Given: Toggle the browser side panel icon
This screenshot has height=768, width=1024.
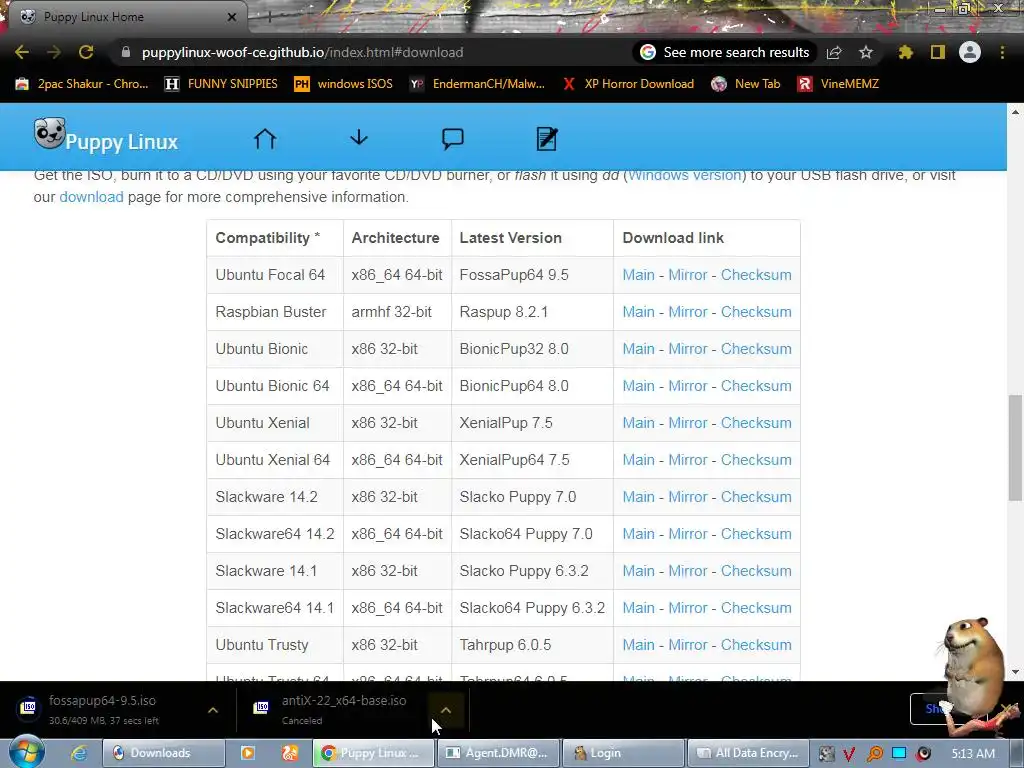Looking at the screenshot, I should coord(938,52).
